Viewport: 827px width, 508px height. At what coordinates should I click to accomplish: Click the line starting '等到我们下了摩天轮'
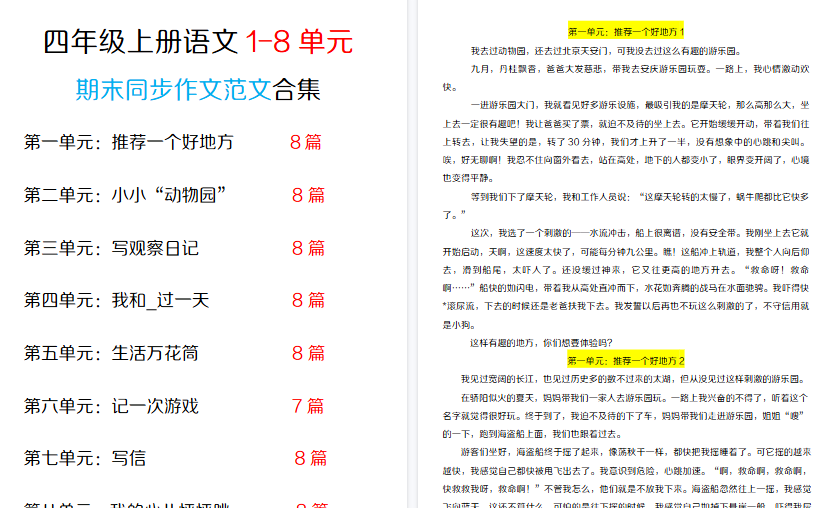tap(640, 197)
